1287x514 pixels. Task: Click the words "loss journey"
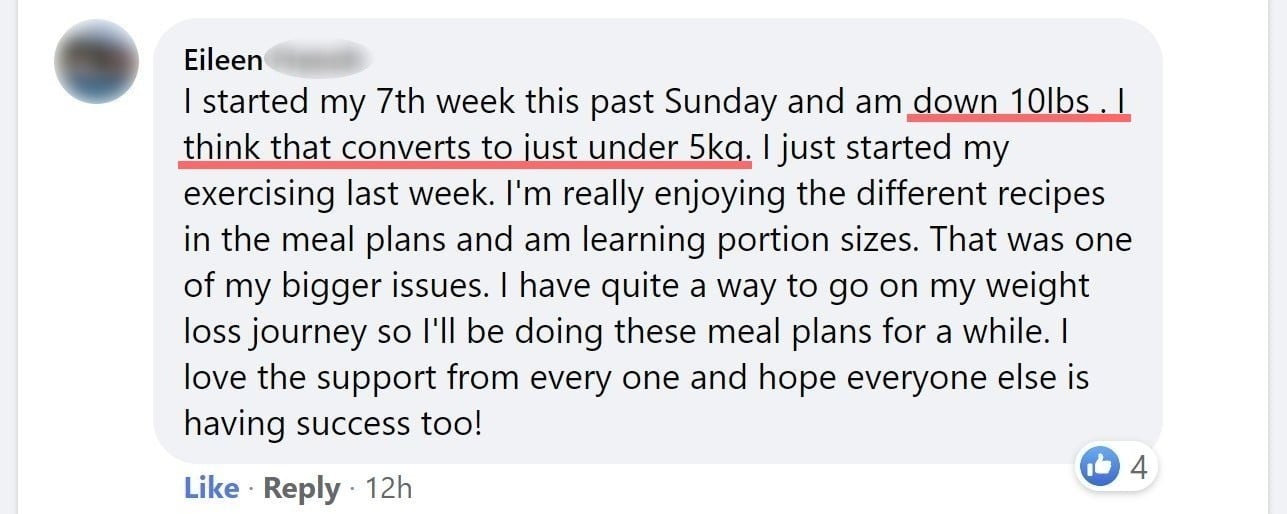(275, 332)
